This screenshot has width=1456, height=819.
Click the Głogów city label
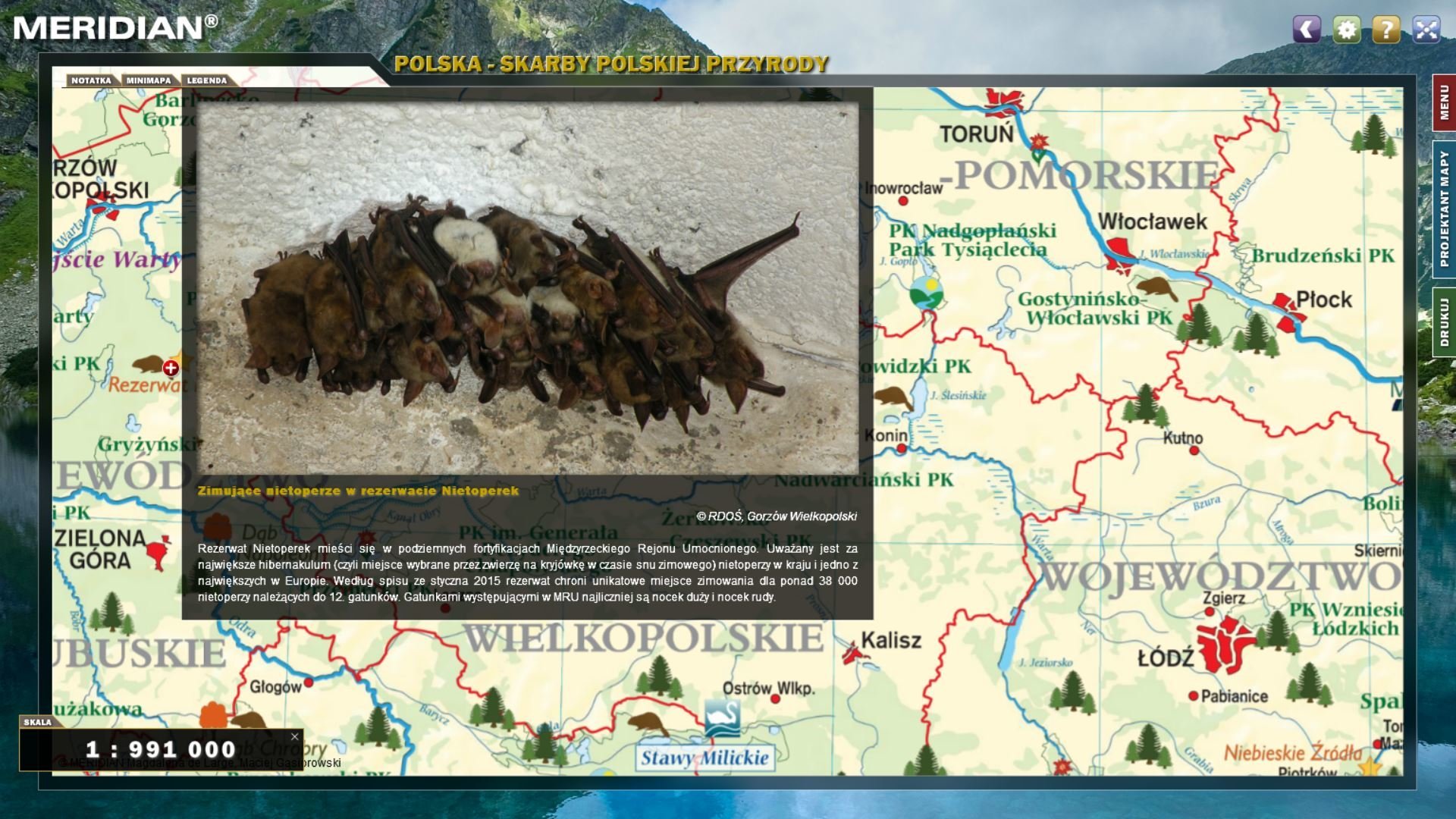[275, 687]
